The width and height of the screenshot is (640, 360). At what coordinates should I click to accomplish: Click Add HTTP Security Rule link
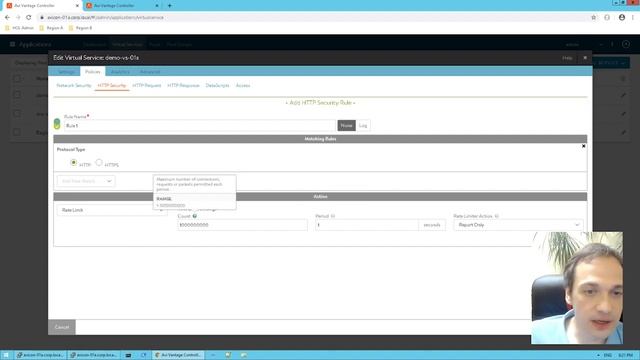point(320,103)
